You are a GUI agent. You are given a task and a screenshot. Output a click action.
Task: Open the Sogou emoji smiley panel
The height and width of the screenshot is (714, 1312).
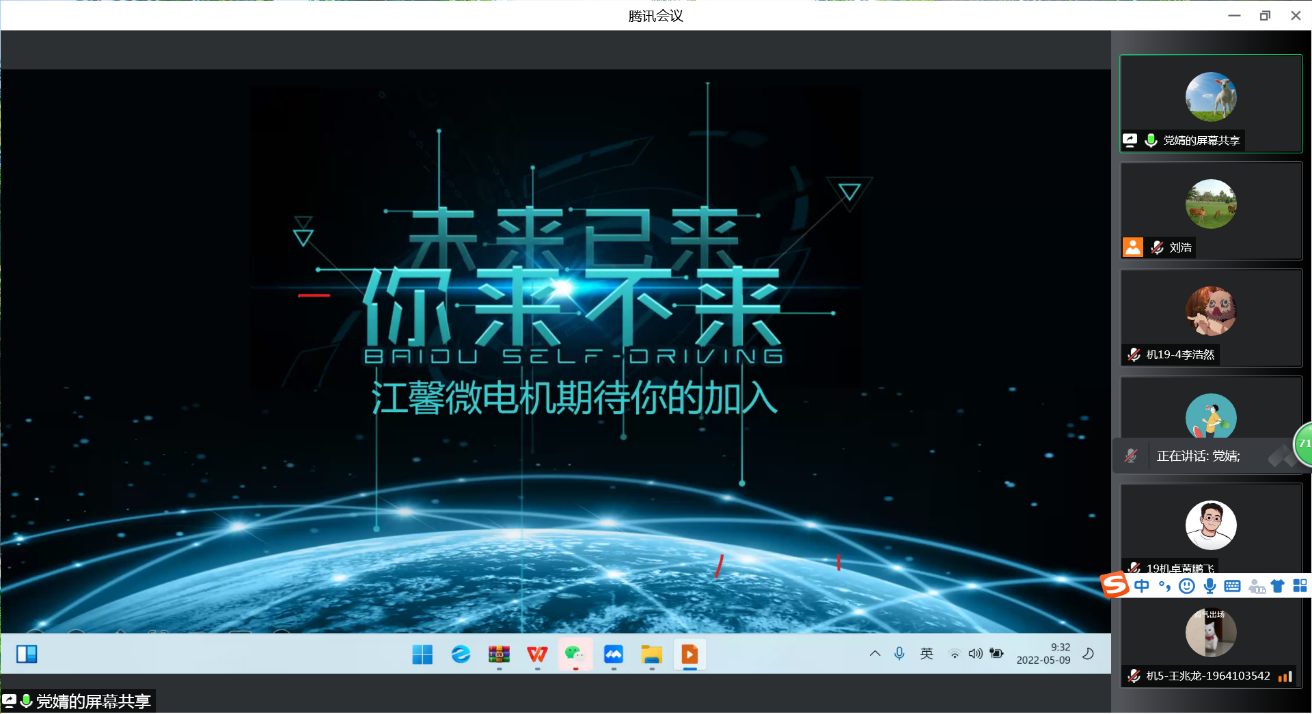click(x=1187, y=586)
